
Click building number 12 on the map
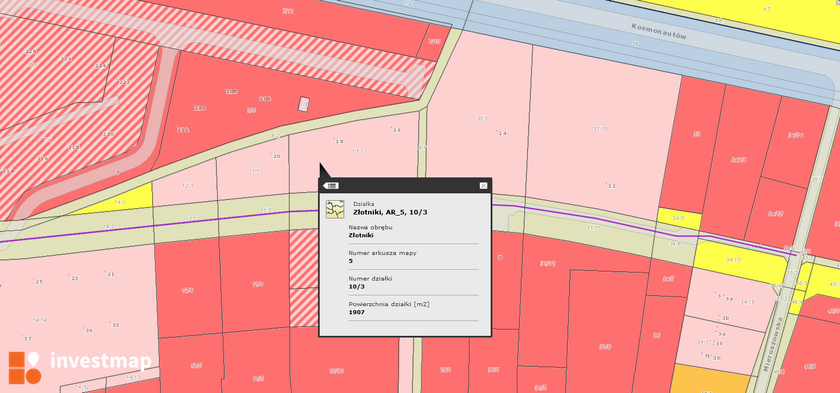[611, 186]
